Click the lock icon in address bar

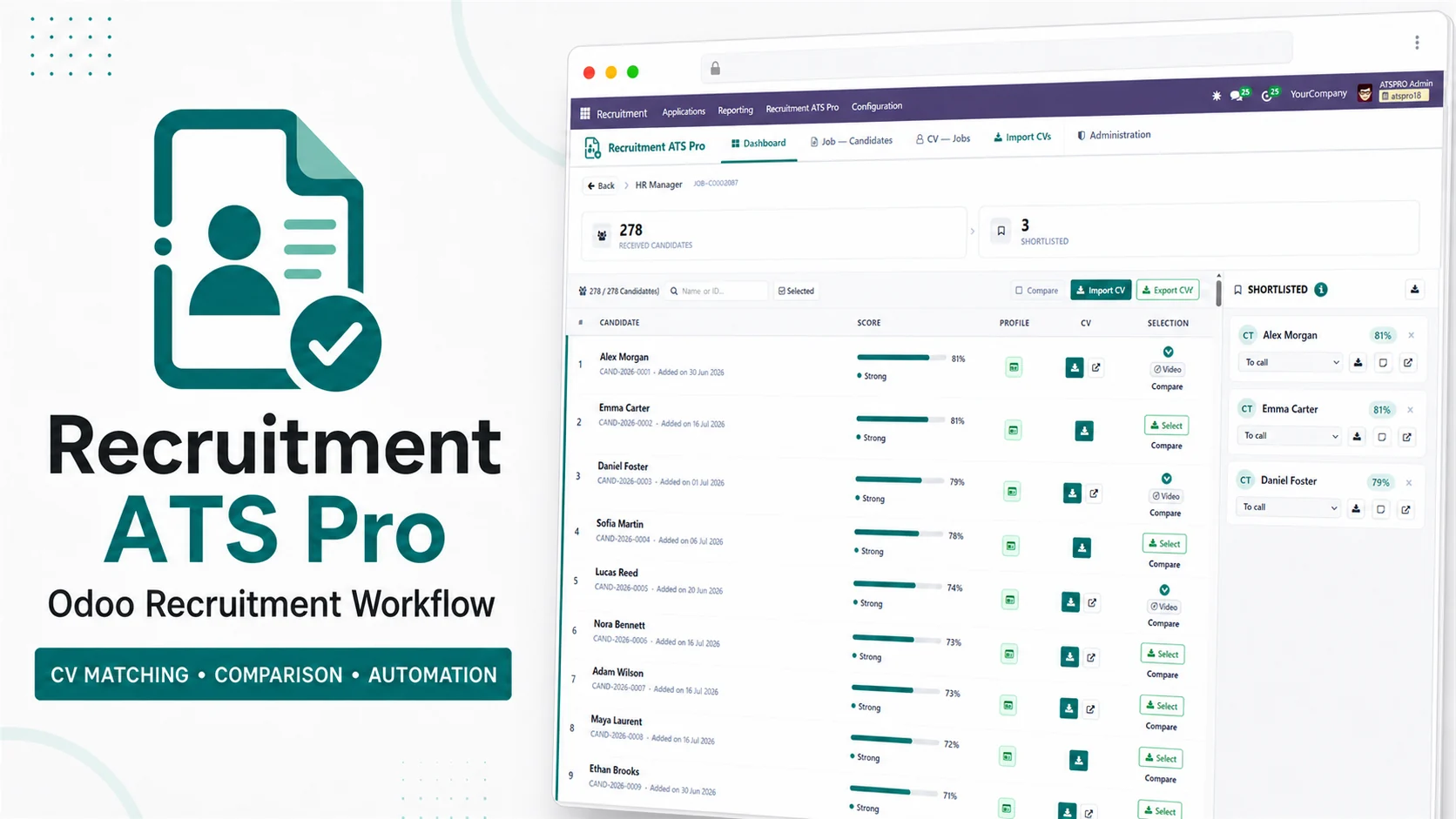pos(715,68)
